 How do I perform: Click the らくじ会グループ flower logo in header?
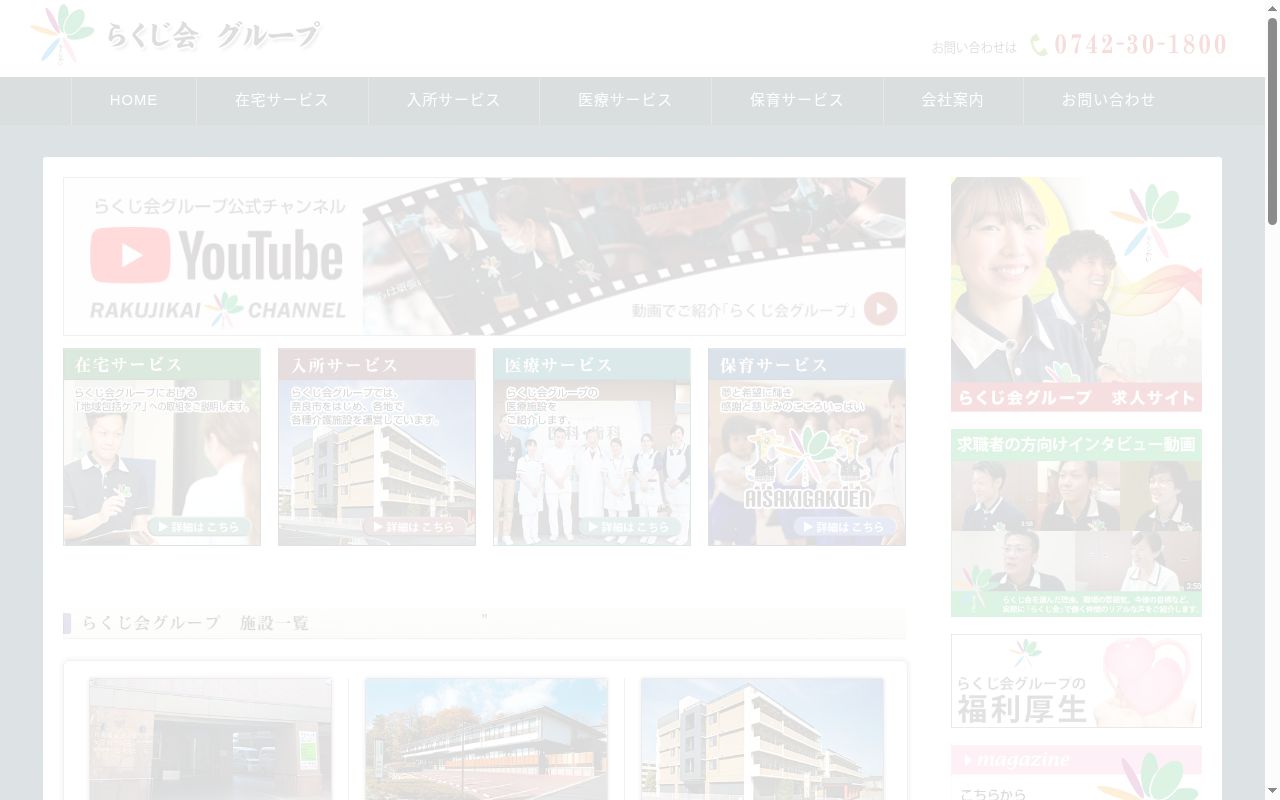tap(62, 34)
